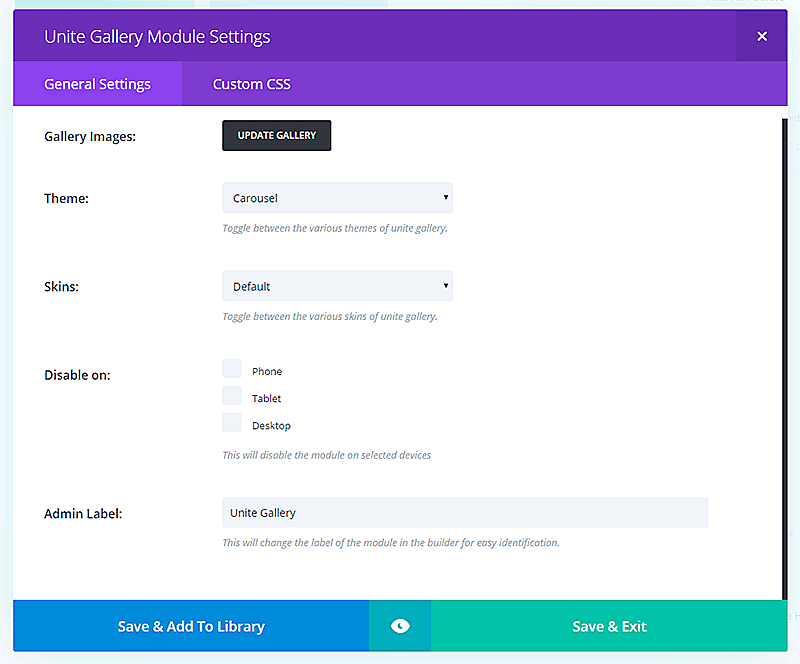Click the Theme label
800x664 pixels.
[66, 198]
